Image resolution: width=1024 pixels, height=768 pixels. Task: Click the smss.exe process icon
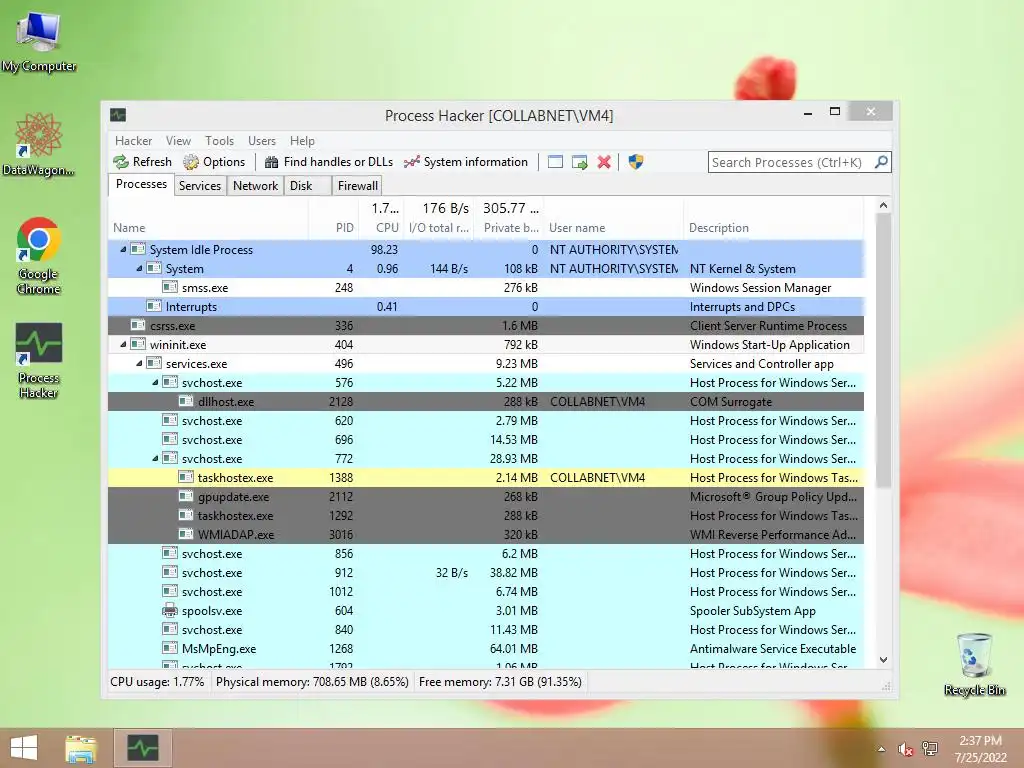170,287
